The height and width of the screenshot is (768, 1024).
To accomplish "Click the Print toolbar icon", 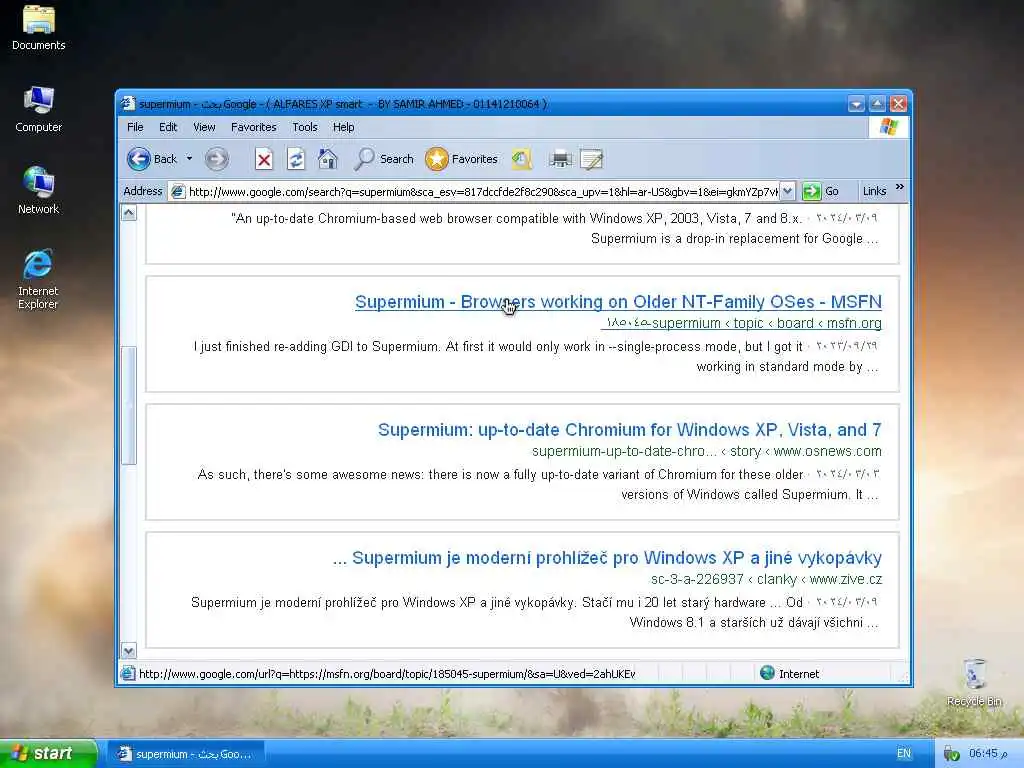I will pos(560,159).
